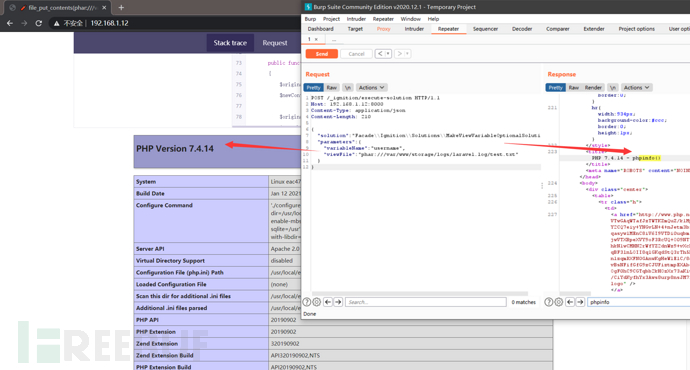Close Repeater tab 1
690x370 pixels.
coord(316,39)
